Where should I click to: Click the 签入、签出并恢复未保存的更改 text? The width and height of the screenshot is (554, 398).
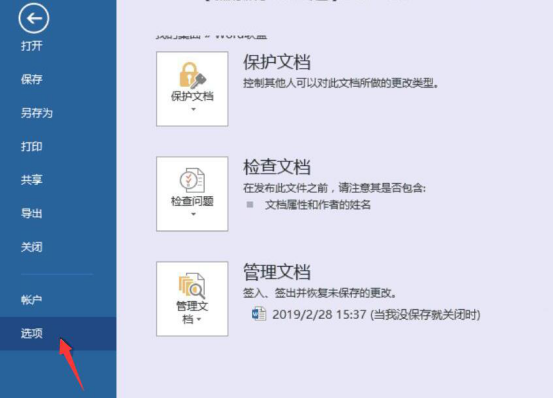(x=320, y=293)
